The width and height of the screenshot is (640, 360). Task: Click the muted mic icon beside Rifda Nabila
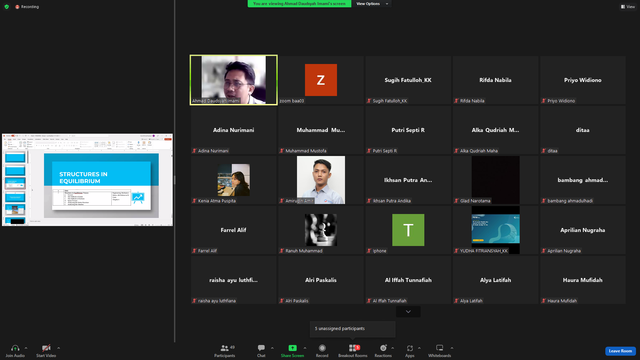click(456, 101)
